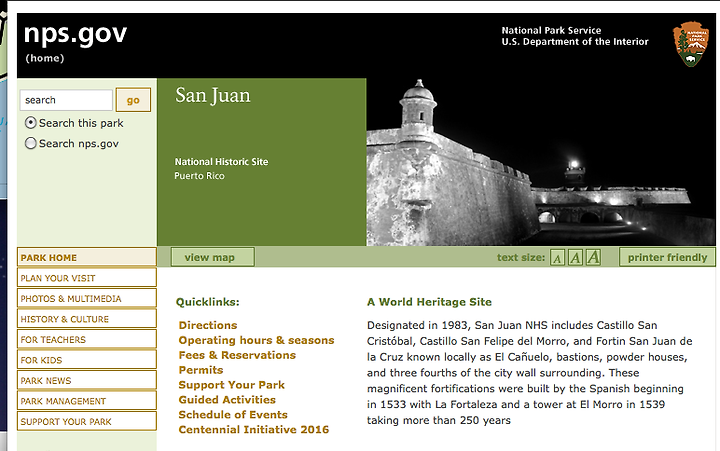Click the printer friendly button
This screenshot has height=451, width=720.
click(x=667, y=257)
